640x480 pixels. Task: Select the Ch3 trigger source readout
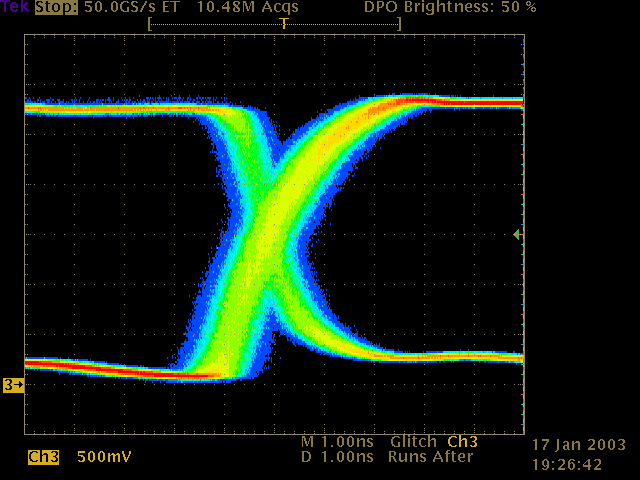pos(461,442)
